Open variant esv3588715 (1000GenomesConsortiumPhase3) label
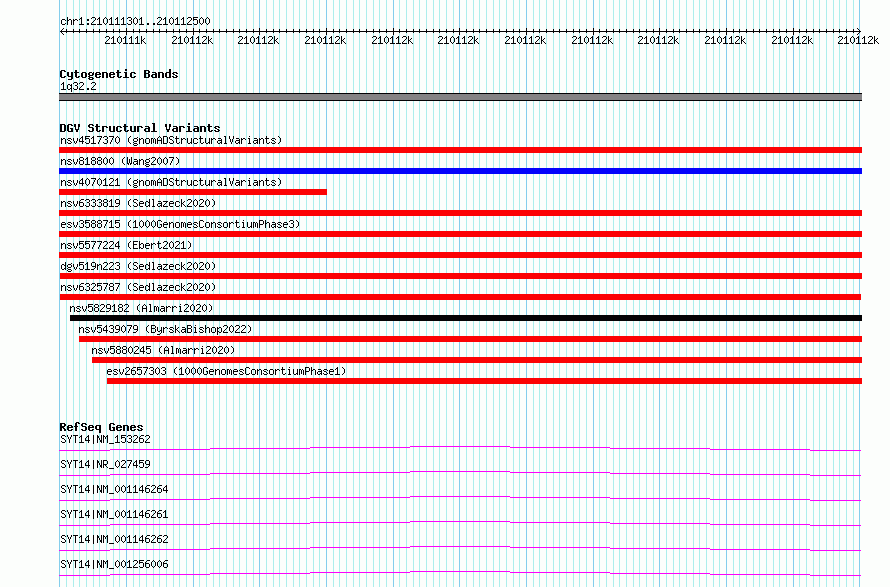 pyautogui.click(x=180, y=224)
